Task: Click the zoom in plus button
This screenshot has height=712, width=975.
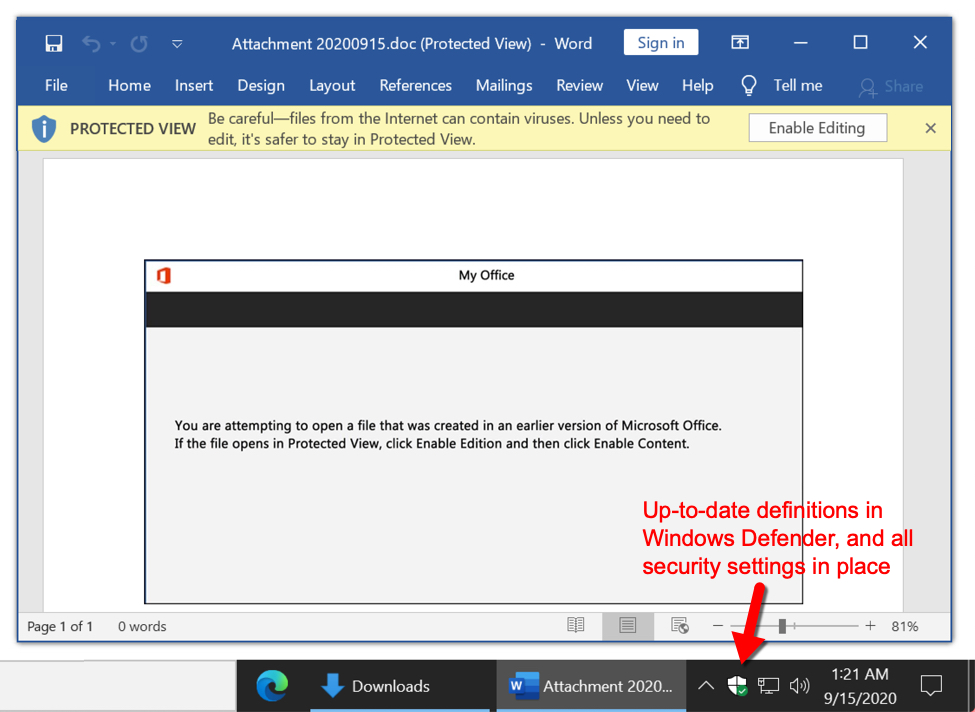Action: coord(871,626)
